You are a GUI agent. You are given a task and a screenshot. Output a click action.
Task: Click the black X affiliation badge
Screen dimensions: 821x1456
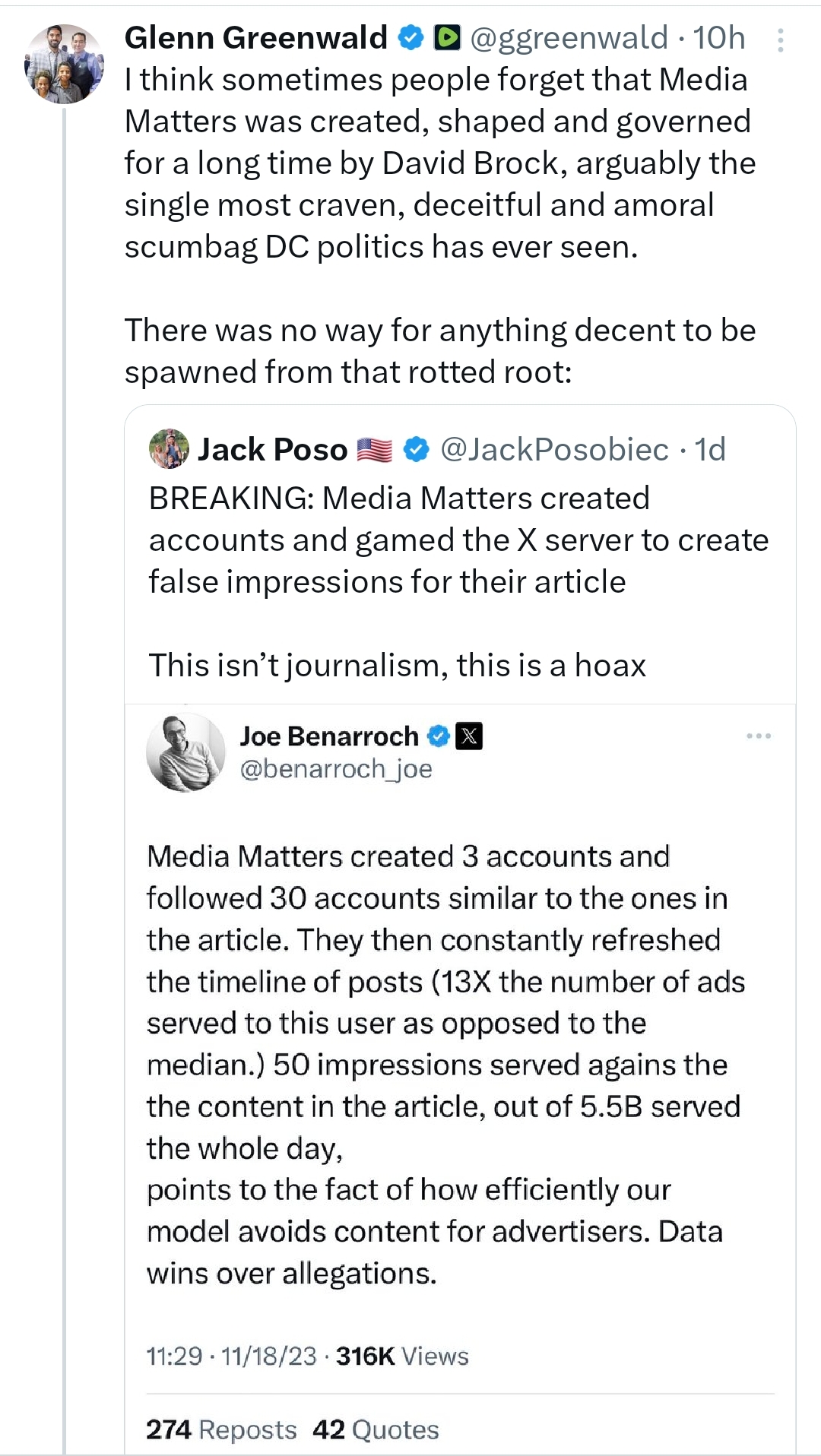[469, 736]
